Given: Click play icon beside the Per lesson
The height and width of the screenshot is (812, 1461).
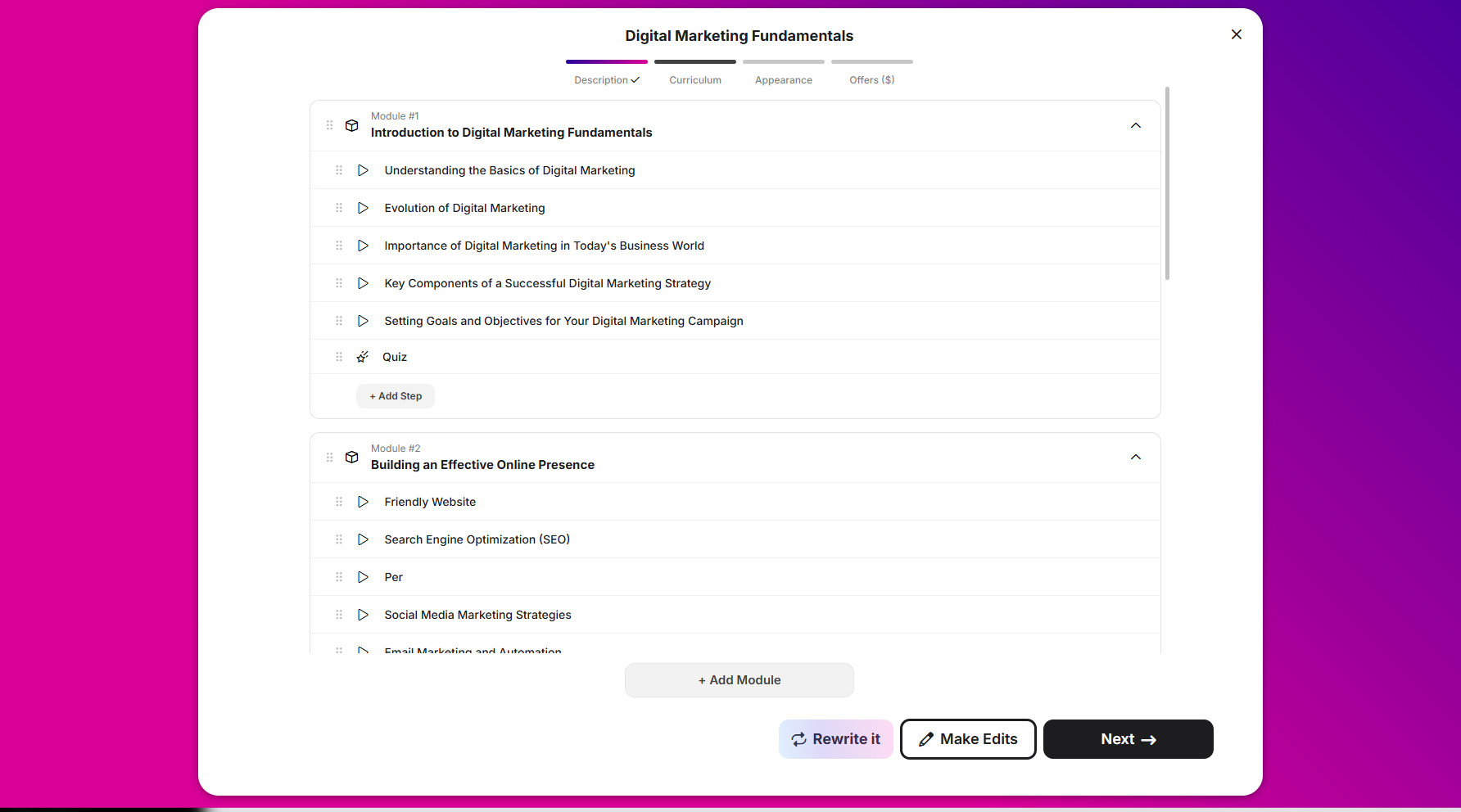Looking at the screenshot, I should click(x=363, y=577).
